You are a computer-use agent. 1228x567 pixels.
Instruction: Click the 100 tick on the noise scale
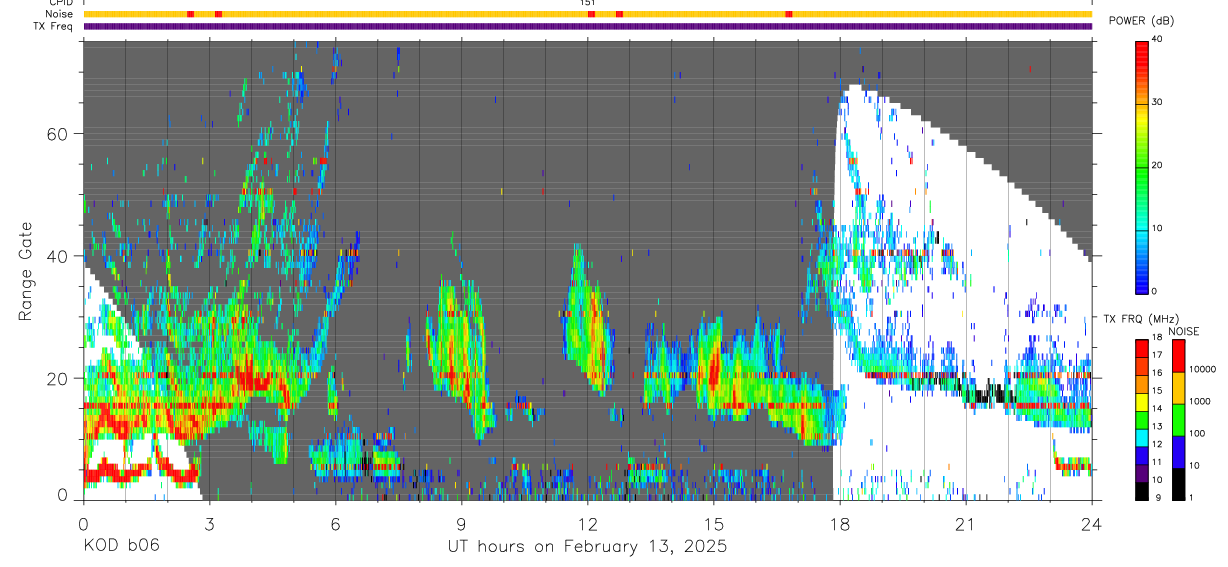[x=1199, y=433]
